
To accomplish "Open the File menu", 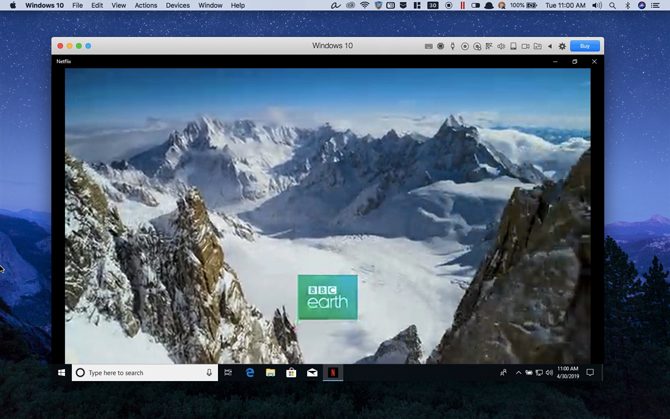I will pos(77,5).
